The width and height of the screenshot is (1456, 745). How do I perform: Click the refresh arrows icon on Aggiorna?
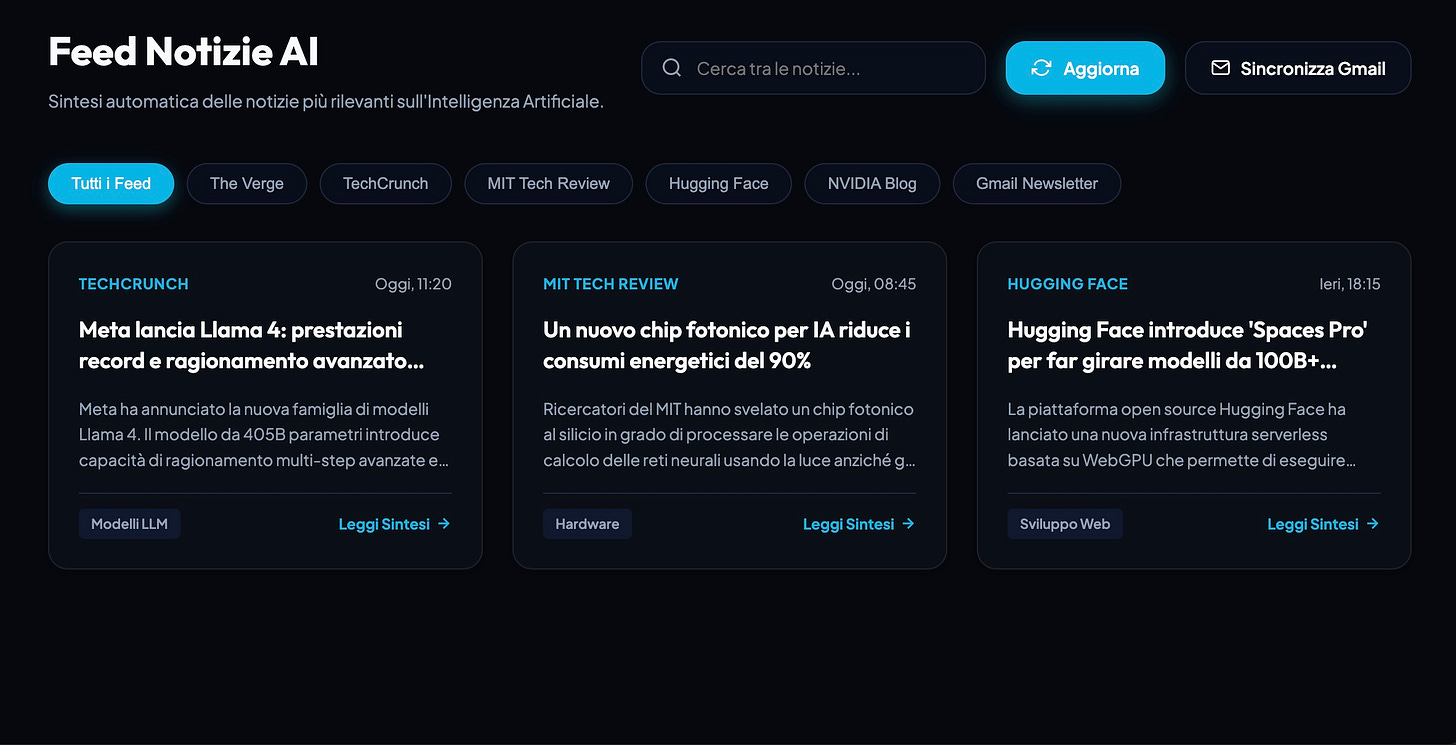[x=1041, y=68]
